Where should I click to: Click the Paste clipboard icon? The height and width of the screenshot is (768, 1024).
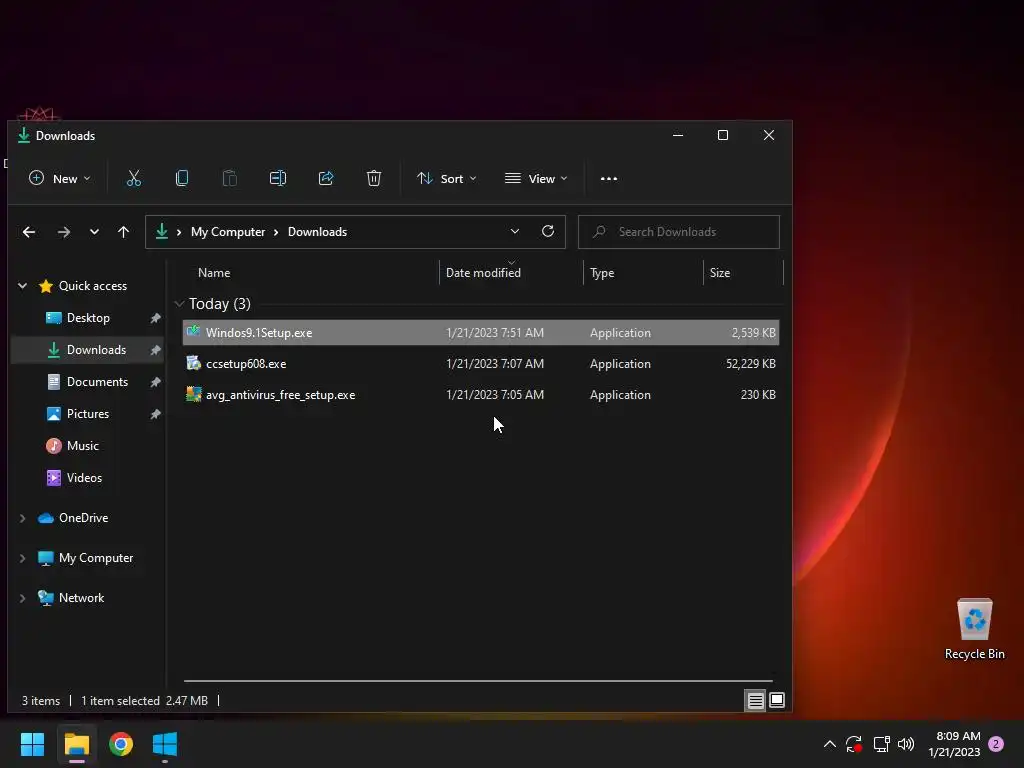pyautogui.click(x=230, y=178)
